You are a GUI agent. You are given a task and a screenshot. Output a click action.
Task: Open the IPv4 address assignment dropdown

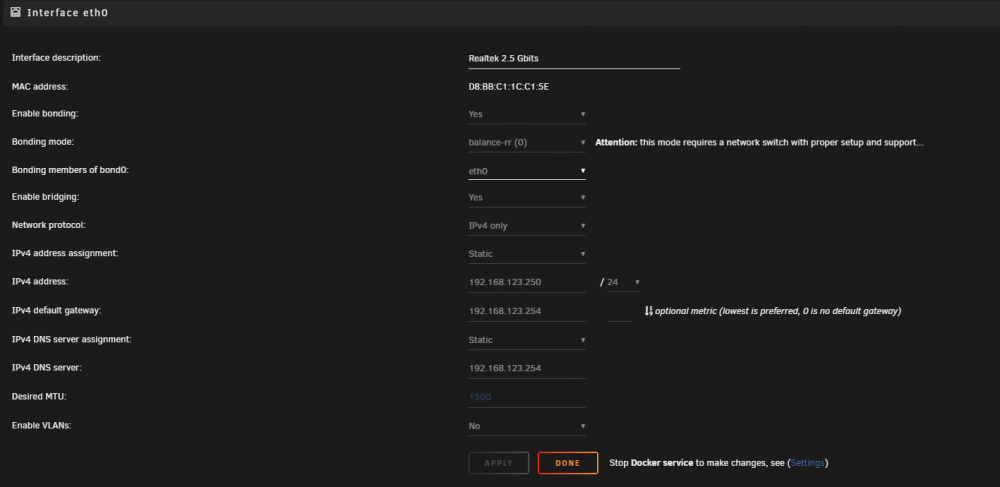[x=527, y=254]
